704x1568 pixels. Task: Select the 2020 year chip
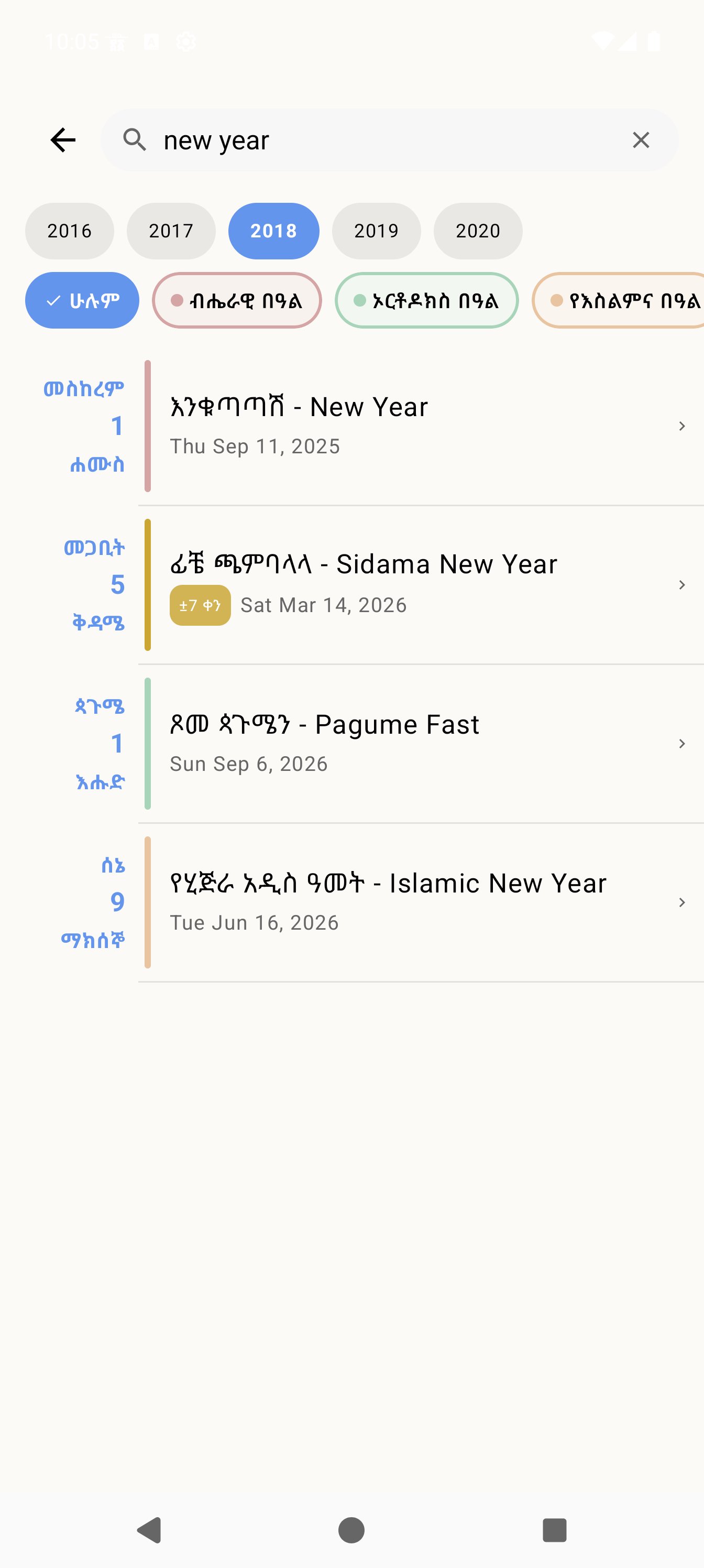478,231
